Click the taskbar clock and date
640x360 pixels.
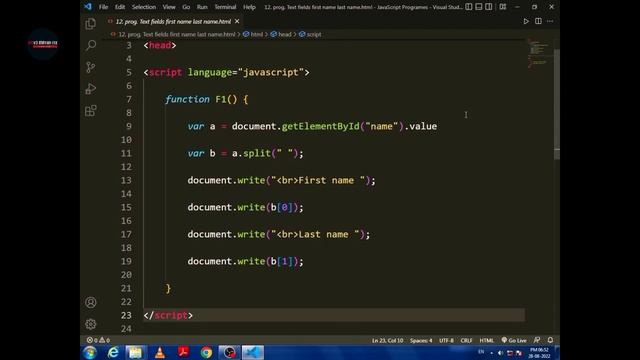[539, 353]
